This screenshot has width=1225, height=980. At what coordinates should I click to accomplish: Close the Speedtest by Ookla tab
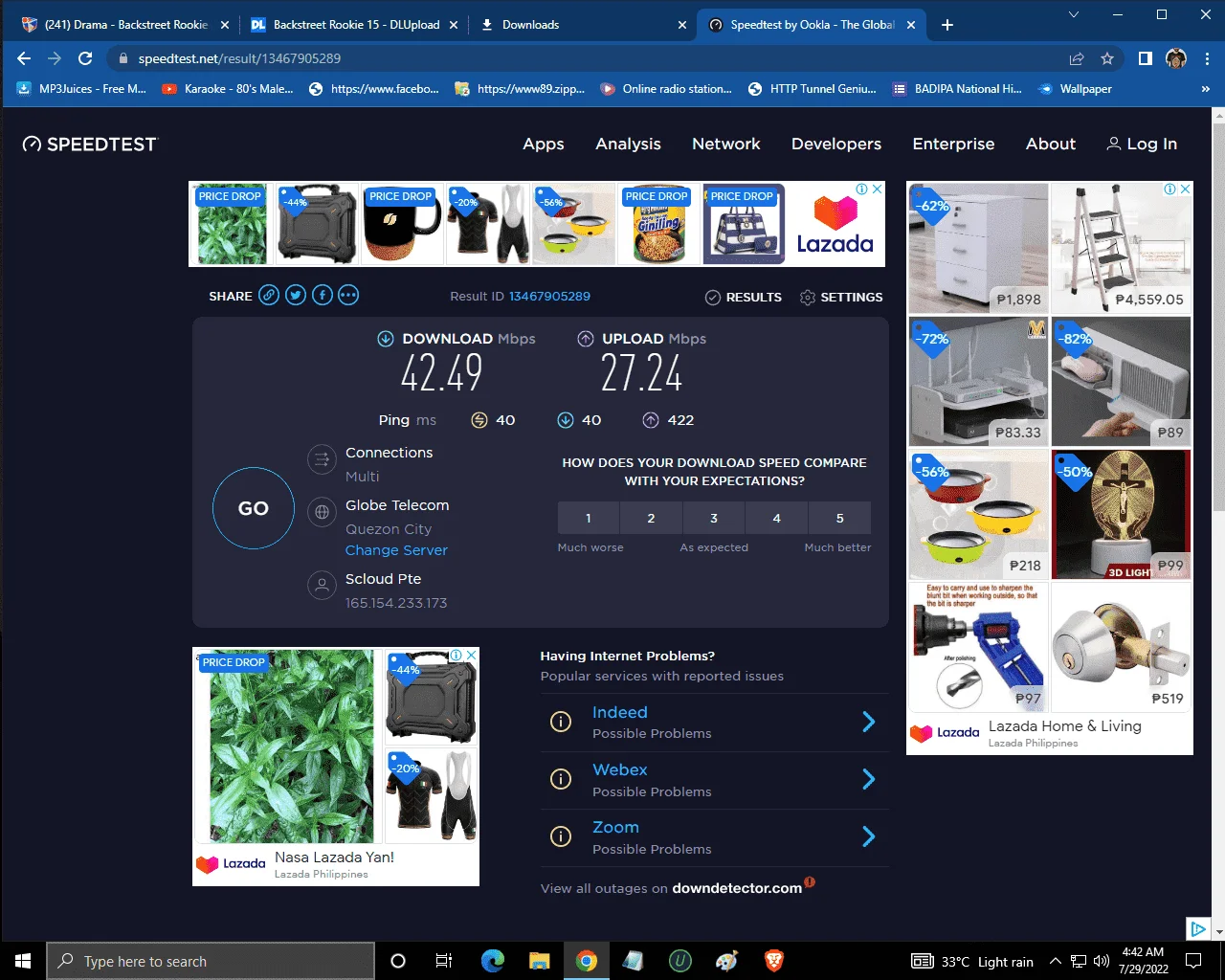pos(910,25)
